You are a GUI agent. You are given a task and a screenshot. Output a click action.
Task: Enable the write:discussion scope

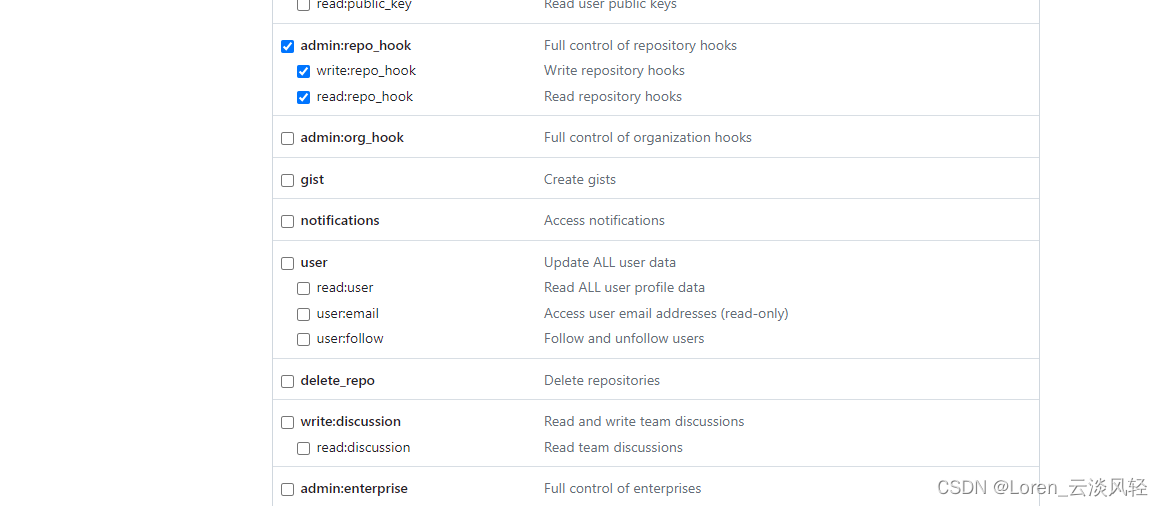pyautogui.click(x=288, y=423)
